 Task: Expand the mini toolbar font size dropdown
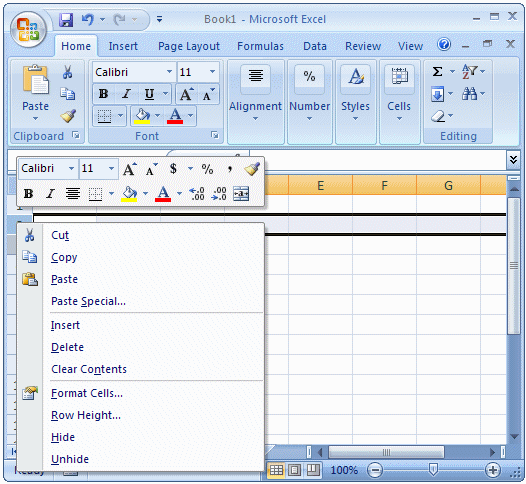tap(111, 168)
